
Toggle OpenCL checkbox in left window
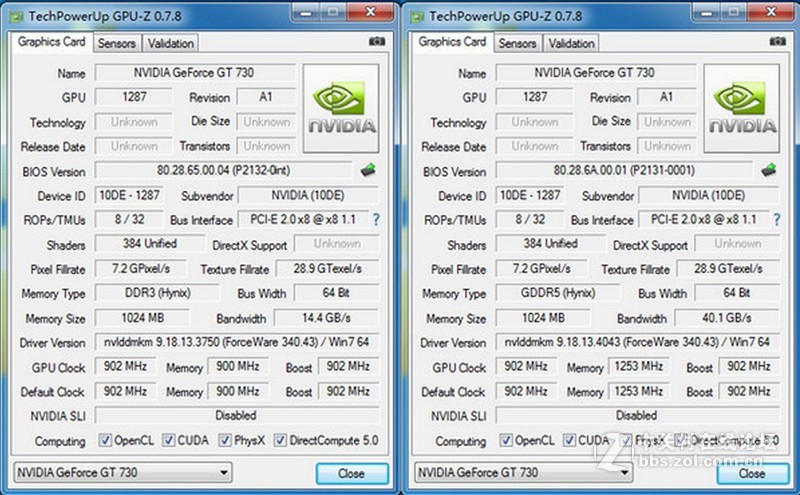coord(105,440)
